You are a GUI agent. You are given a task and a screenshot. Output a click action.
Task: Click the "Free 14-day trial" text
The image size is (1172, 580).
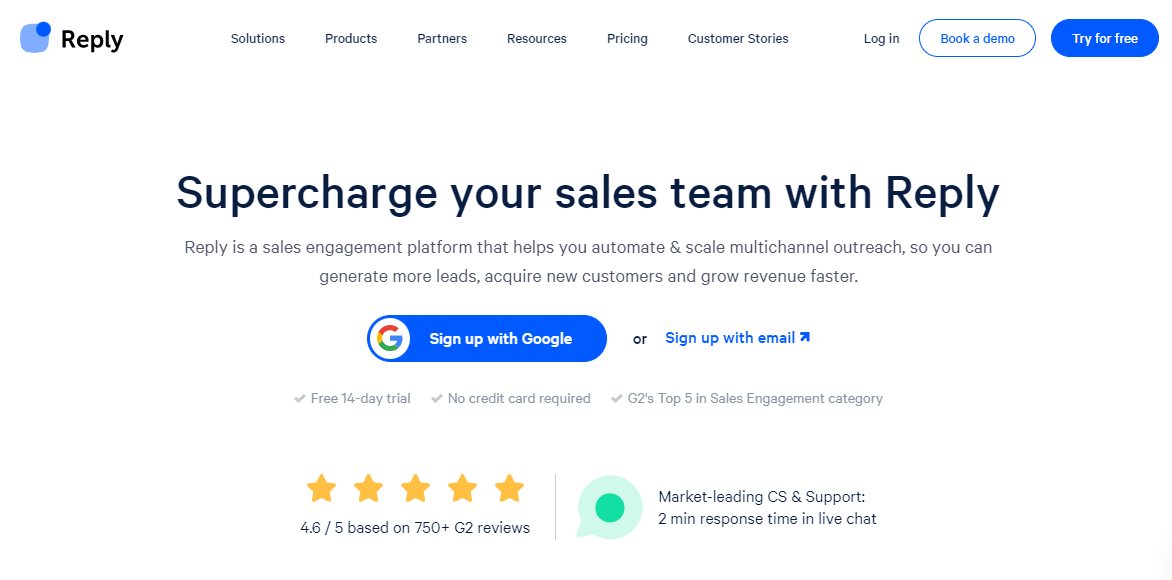click(x=360, y=398)
